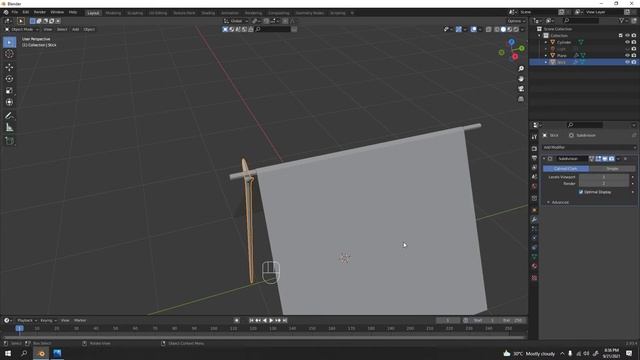This screenshot has width=640, height=360.
Task: Open the Object Mode dropdown
Action: point(22,29)
